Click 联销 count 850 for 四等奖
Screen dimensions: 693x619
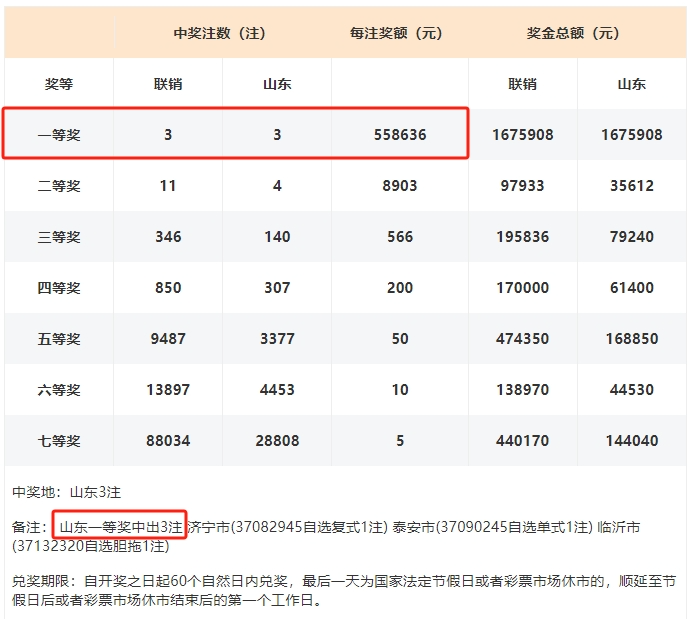(168, 288)
